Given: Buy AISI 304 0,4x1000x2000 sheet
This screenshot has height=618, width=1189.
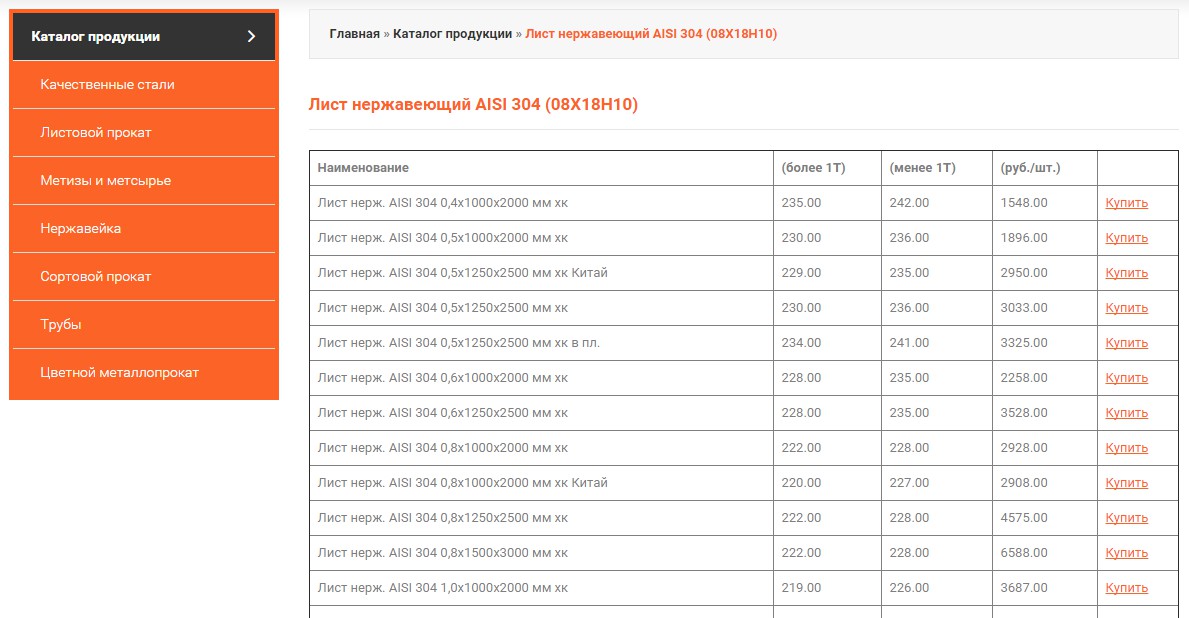Looking at the screenshot, I should [x=1126, y=203].
